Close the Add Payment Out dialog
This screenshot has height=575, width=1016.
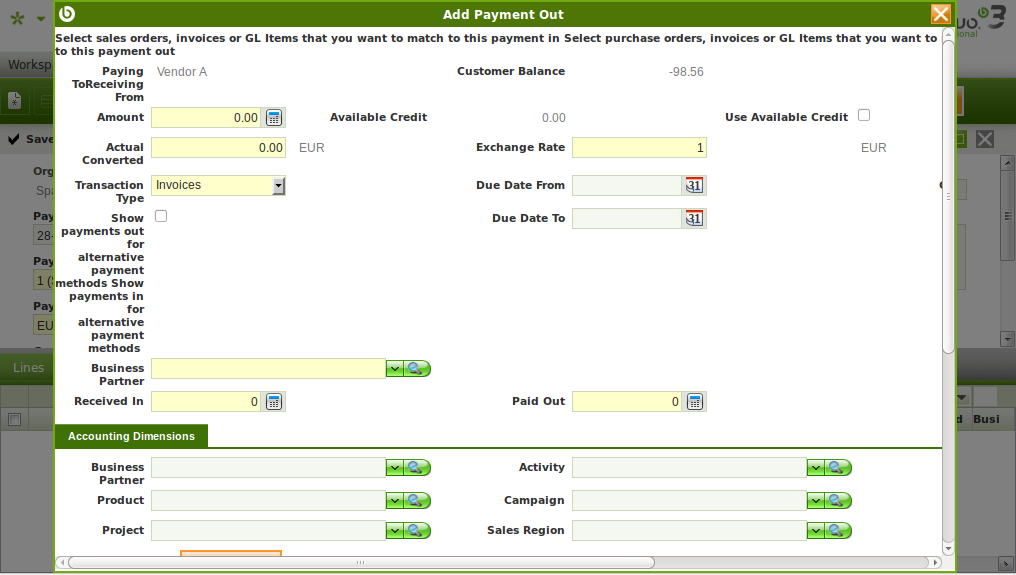(x=940, y=14)
